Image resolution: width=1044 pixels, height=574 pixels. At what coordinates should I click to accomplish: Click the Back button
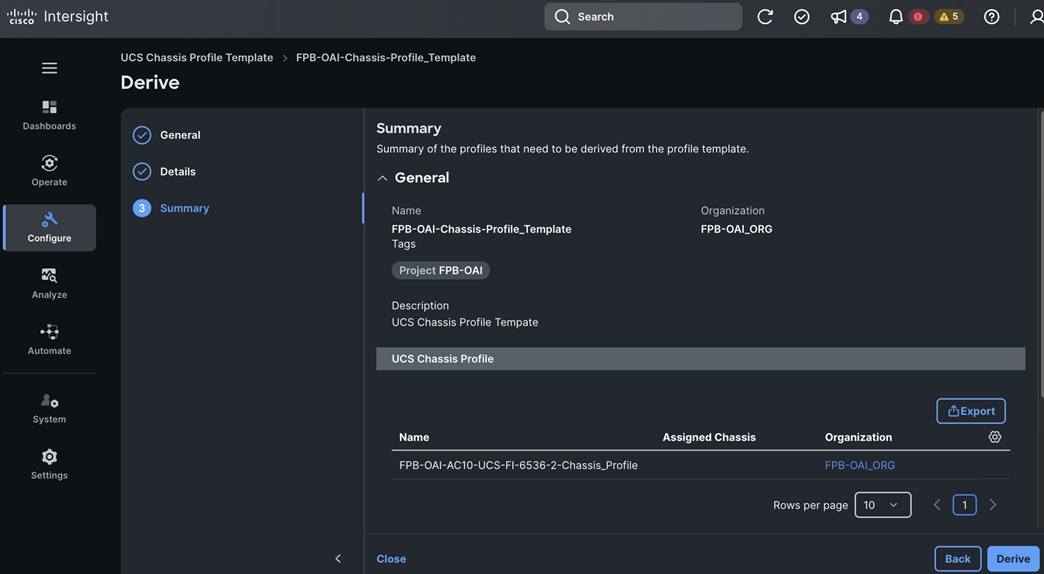coord(957,559)
